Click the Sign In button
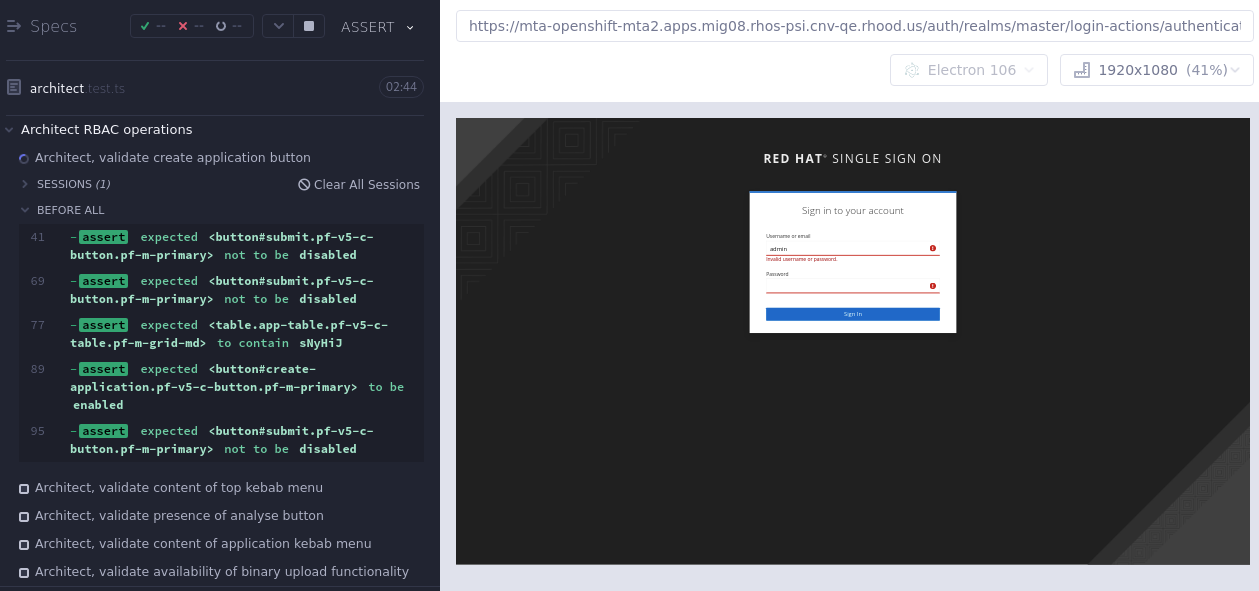Screen dimensions: 1259x591 (852, 314)
